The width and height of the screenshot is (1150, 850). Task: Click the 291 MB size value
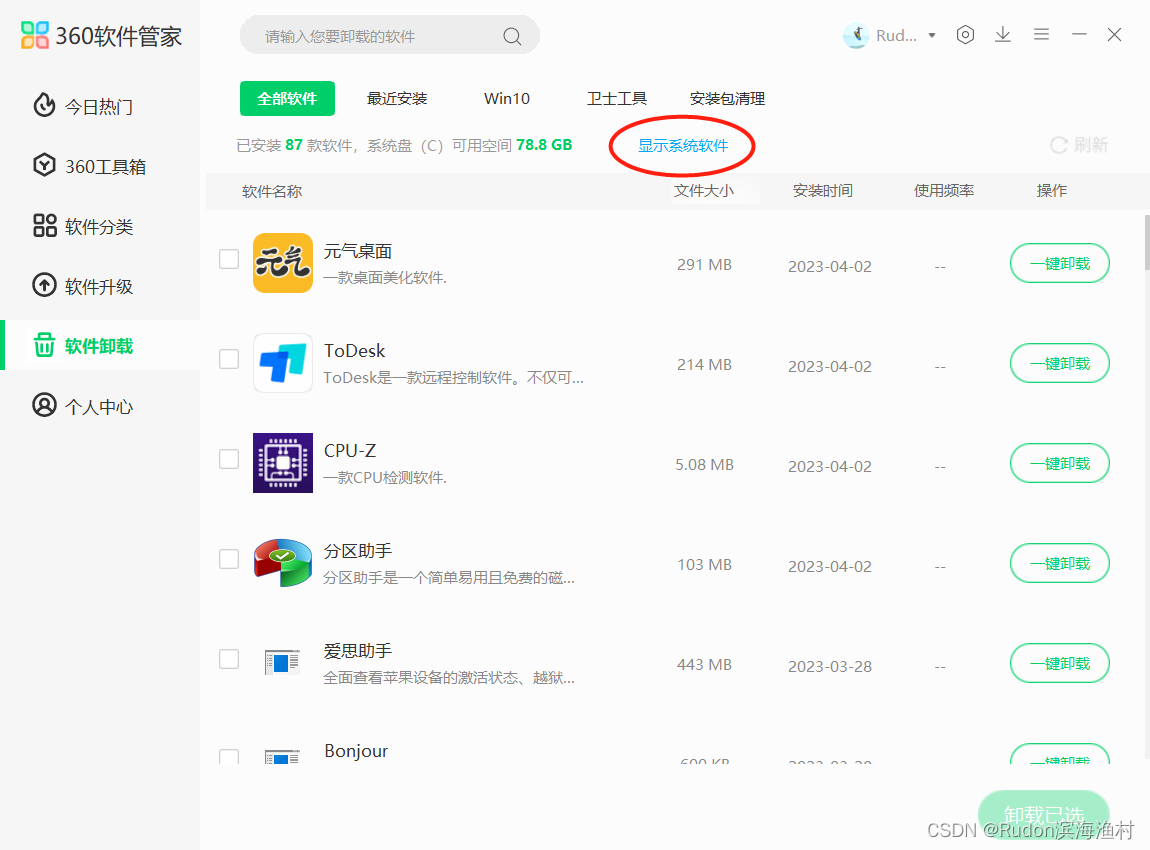click(704, 265)
